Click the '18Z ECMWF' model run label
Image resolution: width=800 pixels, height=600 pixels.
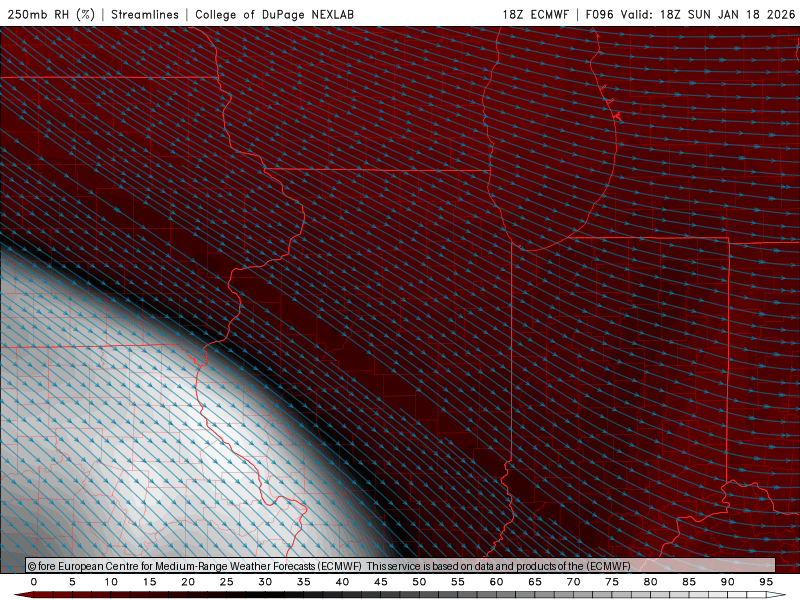(535, 14)
